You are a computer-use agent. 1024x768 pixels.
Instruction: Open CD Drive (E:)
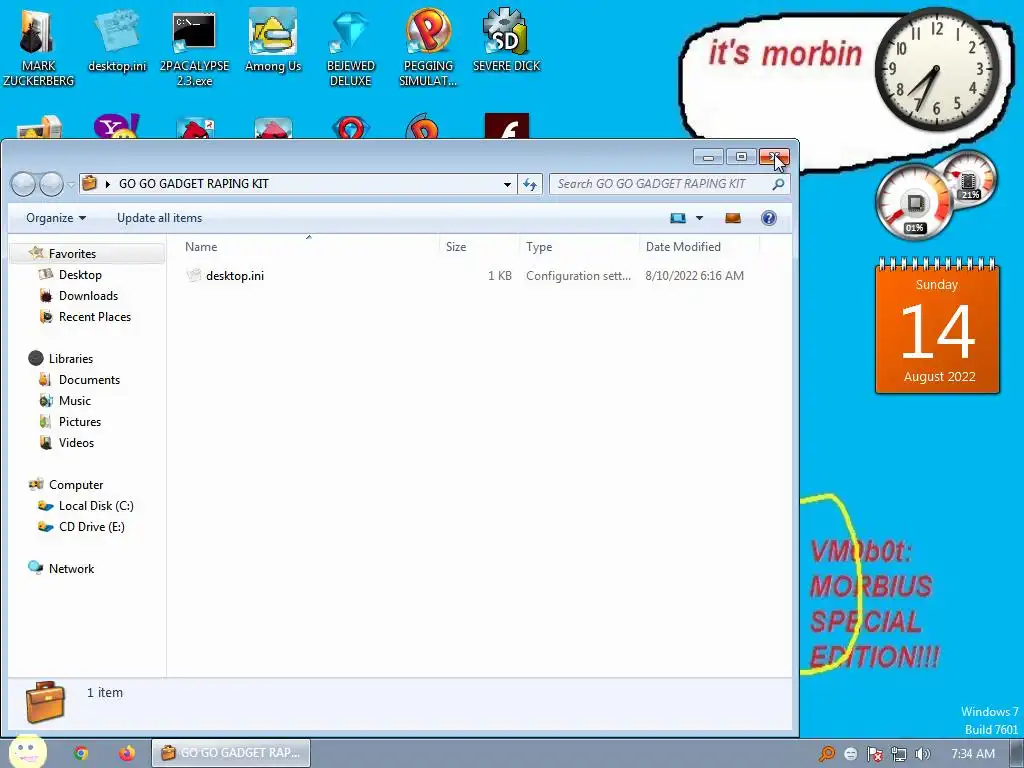coord(91,526)
